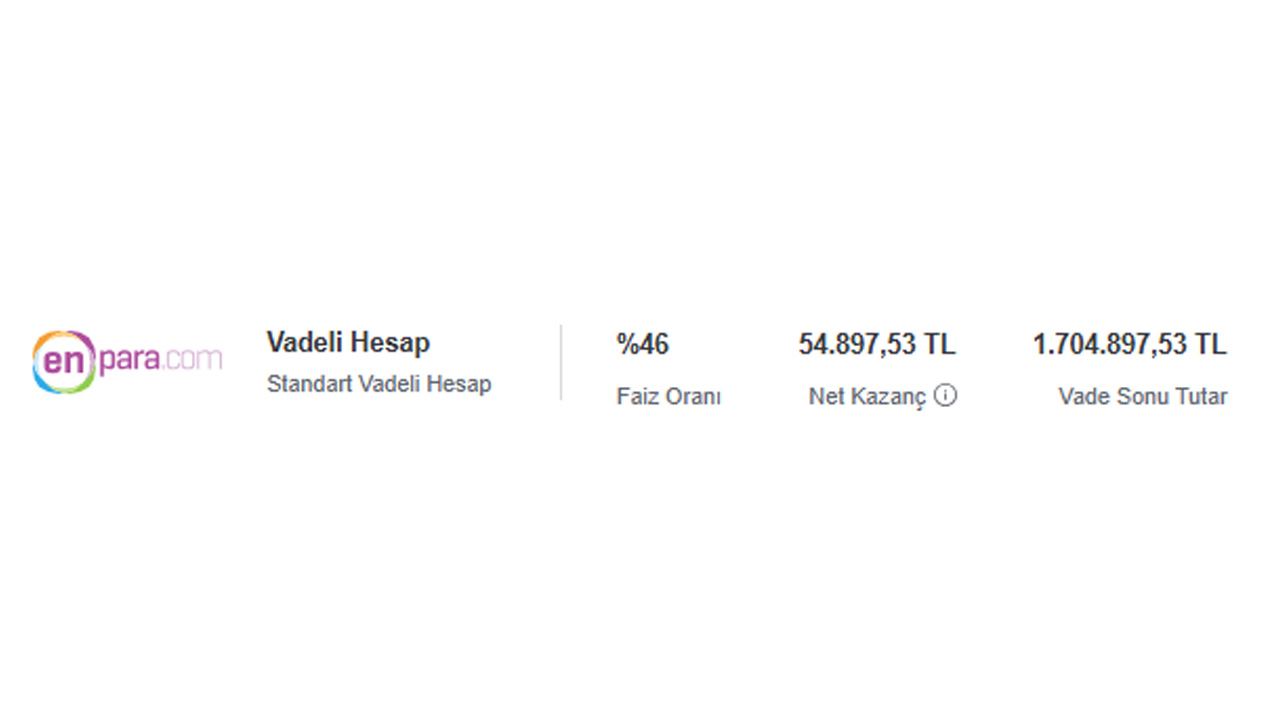Click the word 'Standart' in the subtitle
The width and height of the screenshot is (1280, 720).
tap(304, 384)
